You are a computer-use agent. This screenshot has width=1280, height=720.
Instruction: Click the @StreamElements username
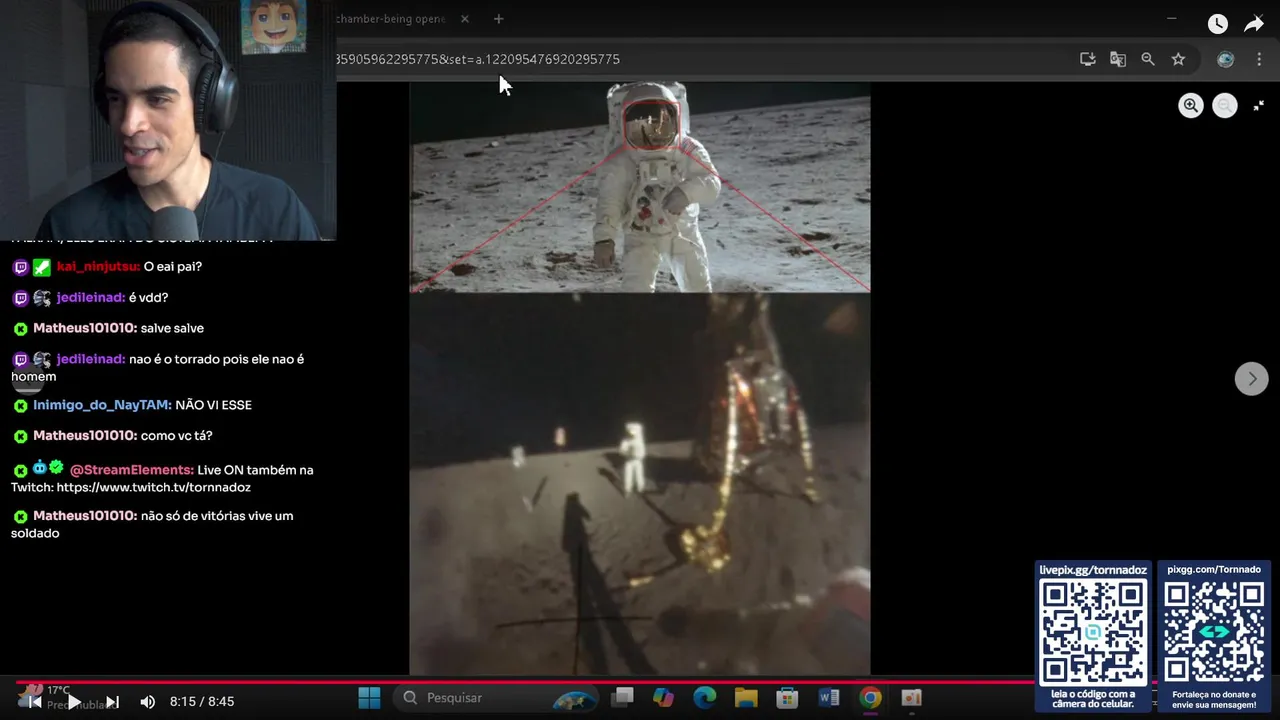(132, 470)
